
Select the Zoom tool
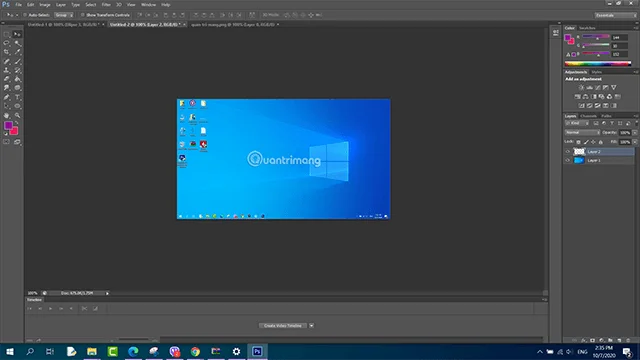[17, 116]
